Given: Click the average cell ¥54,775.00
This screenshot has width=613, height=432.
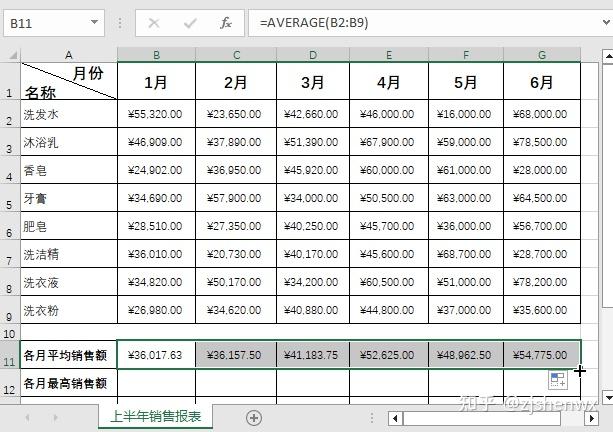Looking at the screenshot, I should pos(542,355).
